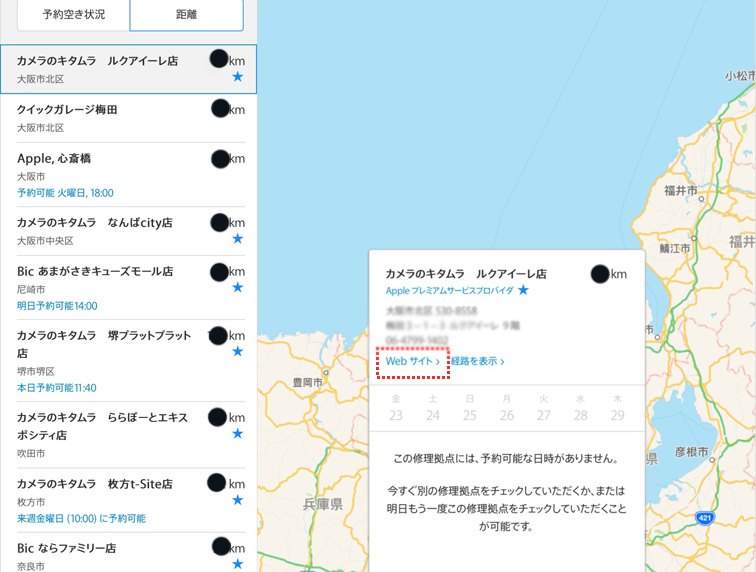Click 豊岡市 label on the map
This screenshot has height=572, width=756.
click(x=308, y=382)
